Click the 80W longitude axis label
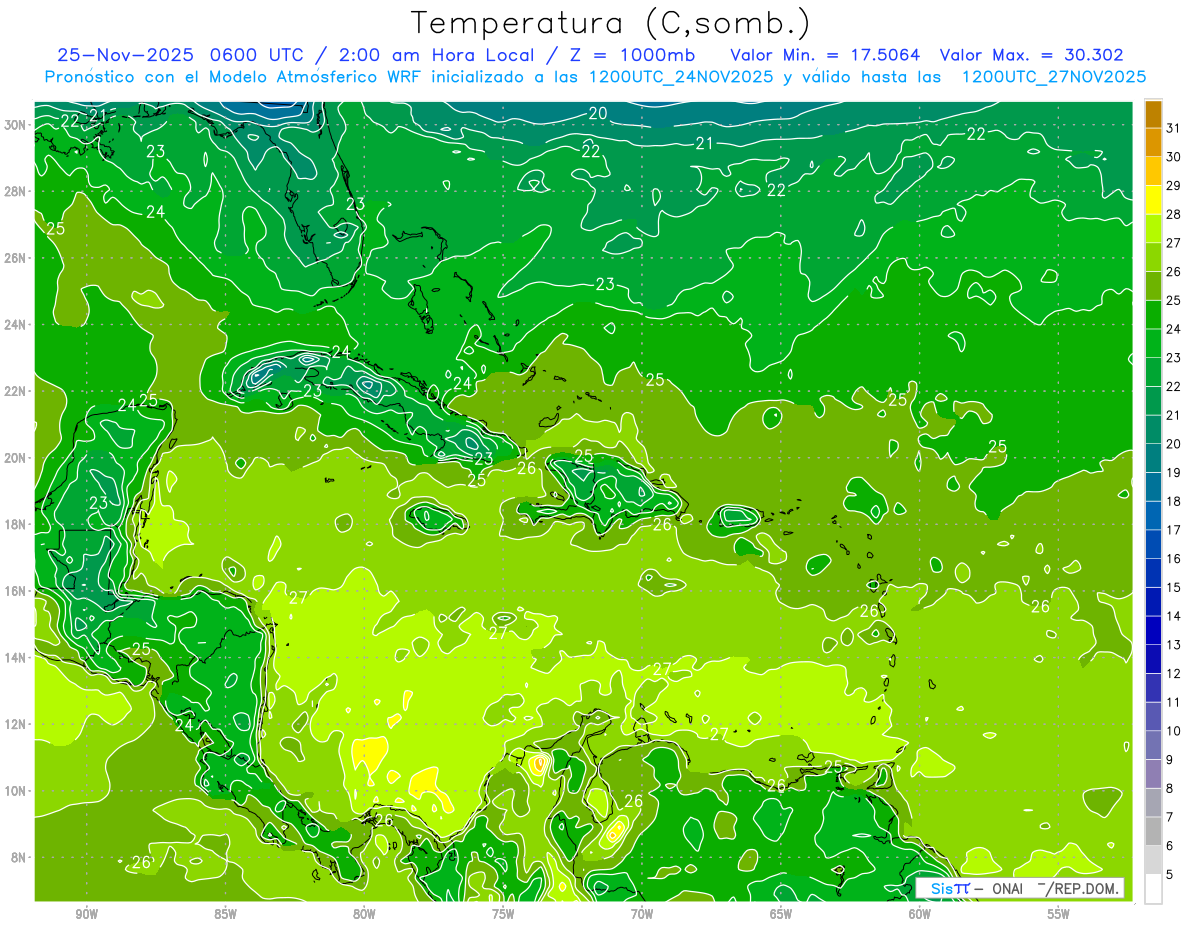This screenshot has height=927, width=1200. click(364, 914)
